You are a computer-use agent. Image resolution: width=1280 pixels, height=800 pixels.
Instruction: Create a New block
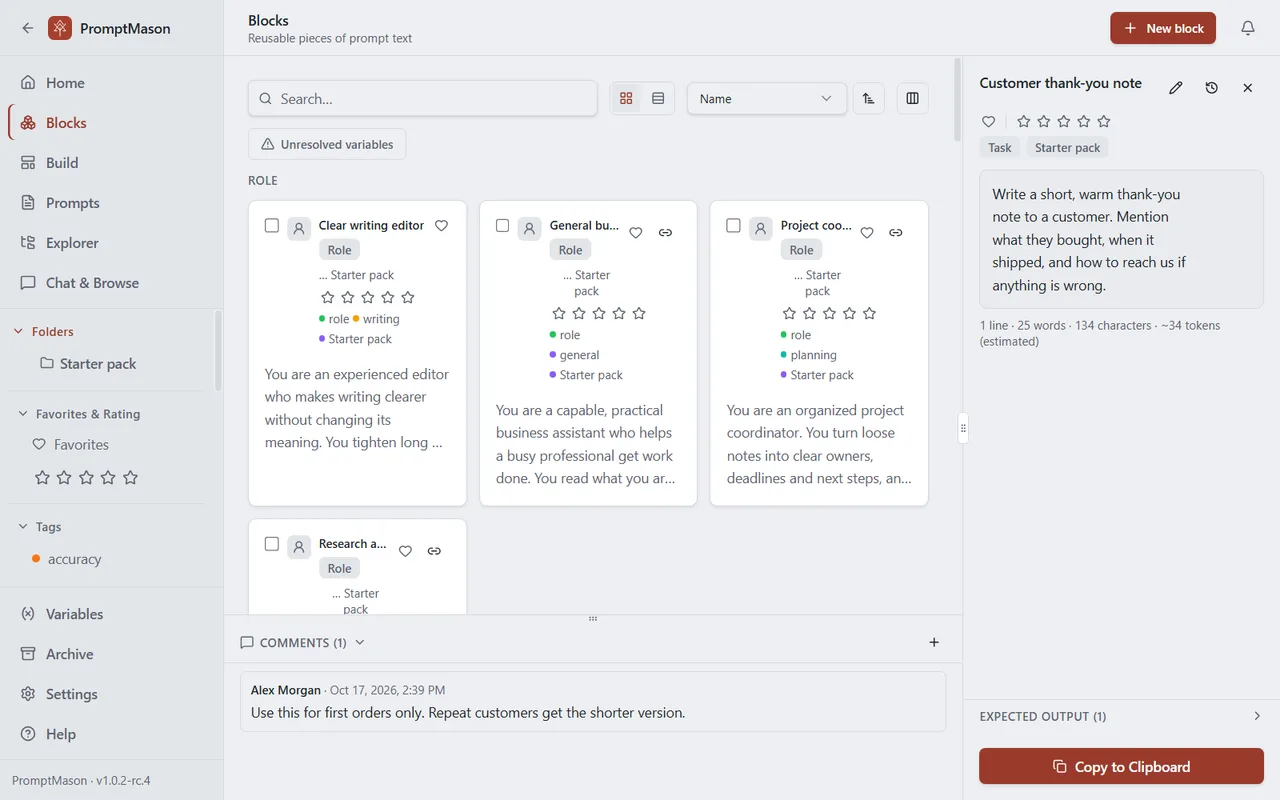click(1163, 28)
